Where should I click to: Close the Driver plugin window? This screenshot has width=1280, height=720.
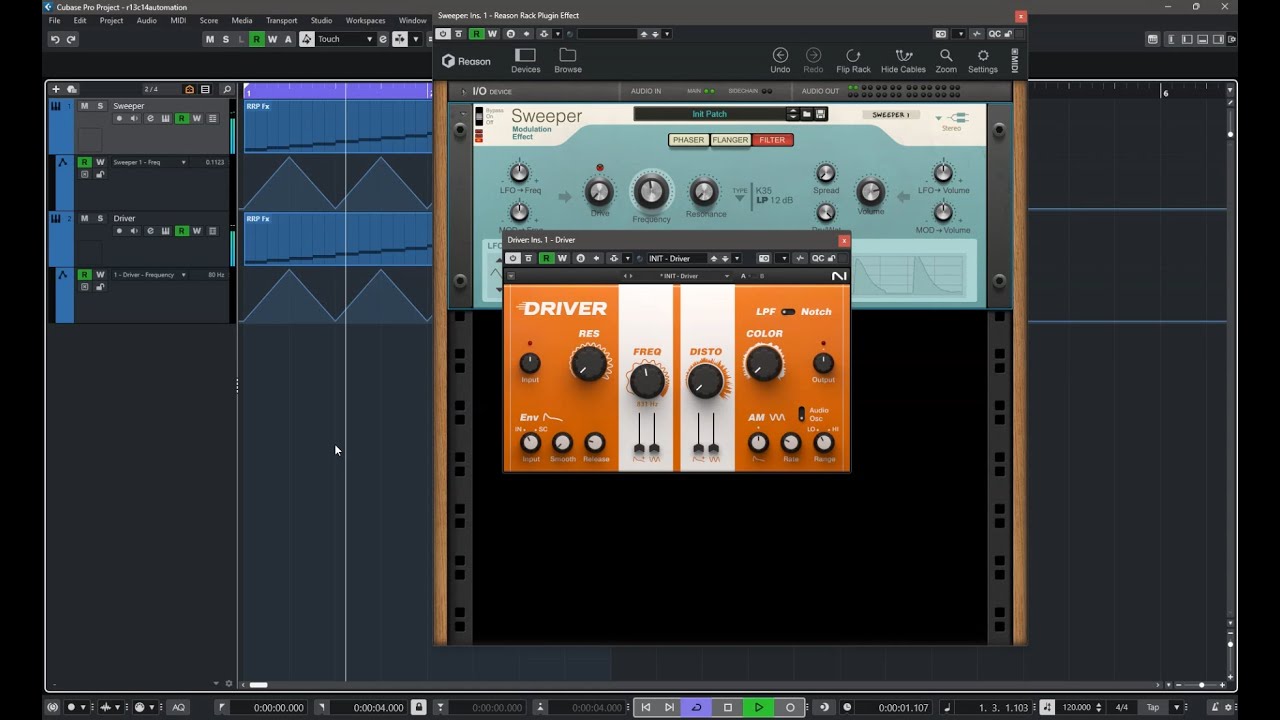(x=844, y=240)
